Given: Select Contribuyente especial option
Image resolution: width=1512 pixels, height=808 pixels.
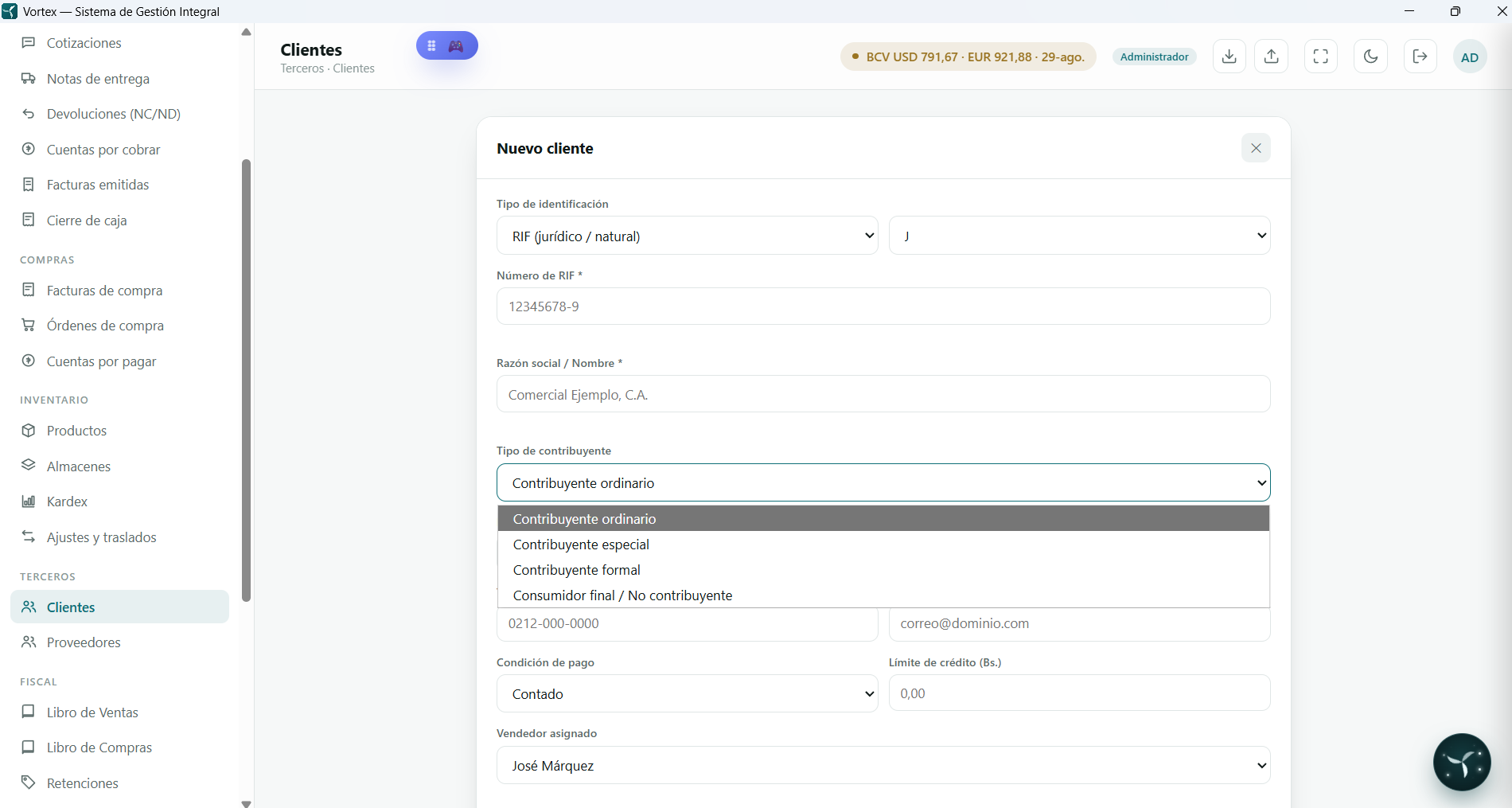Looking at the screenshot, I should coord(883,545).
